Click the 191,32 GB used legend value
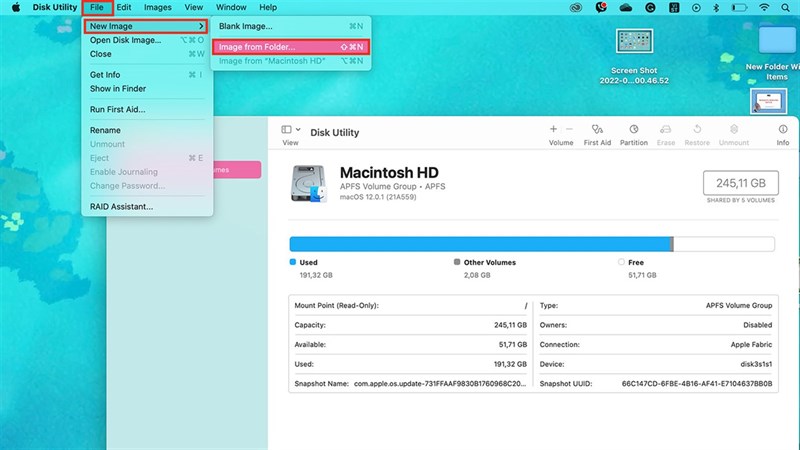The height and width of the screenshot is (450, 800). click(x=316, y=275)
